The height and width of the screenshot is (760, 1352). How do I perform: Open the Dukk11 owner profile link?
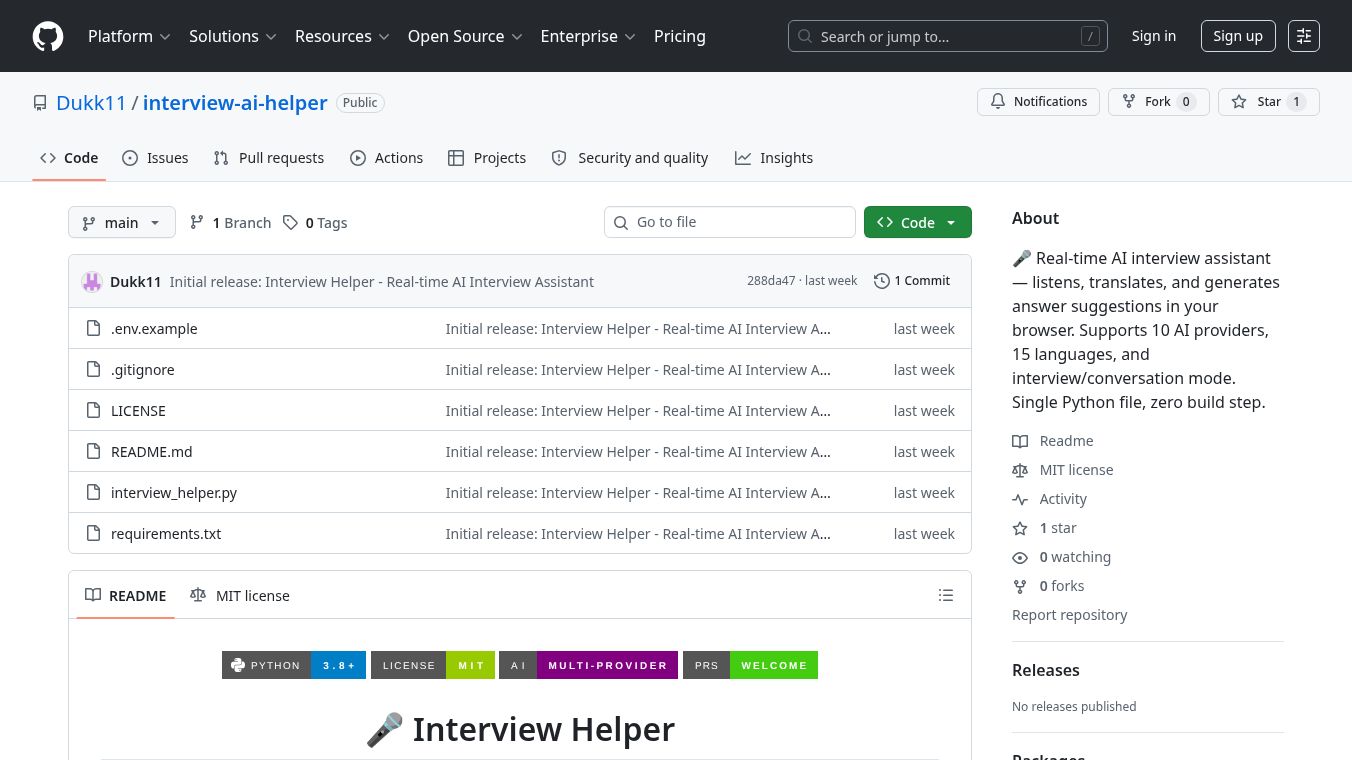click(91, 103)
